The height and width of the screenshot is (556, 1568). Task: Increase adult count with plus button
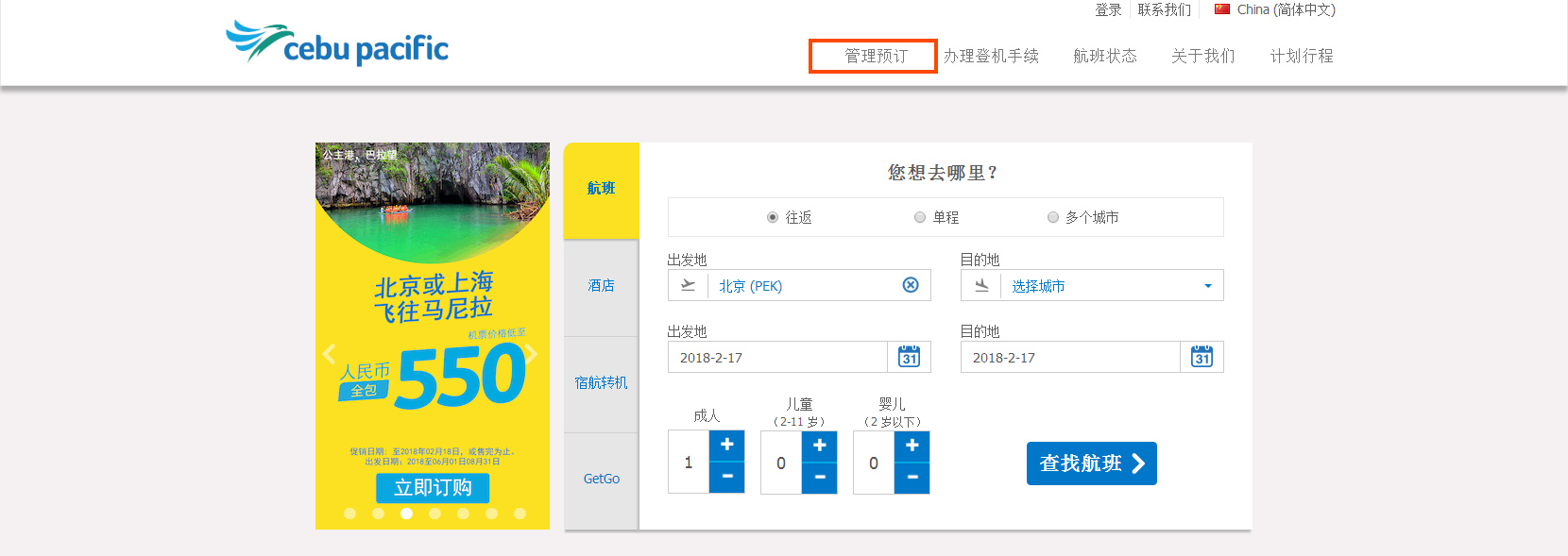click(727, 446)
